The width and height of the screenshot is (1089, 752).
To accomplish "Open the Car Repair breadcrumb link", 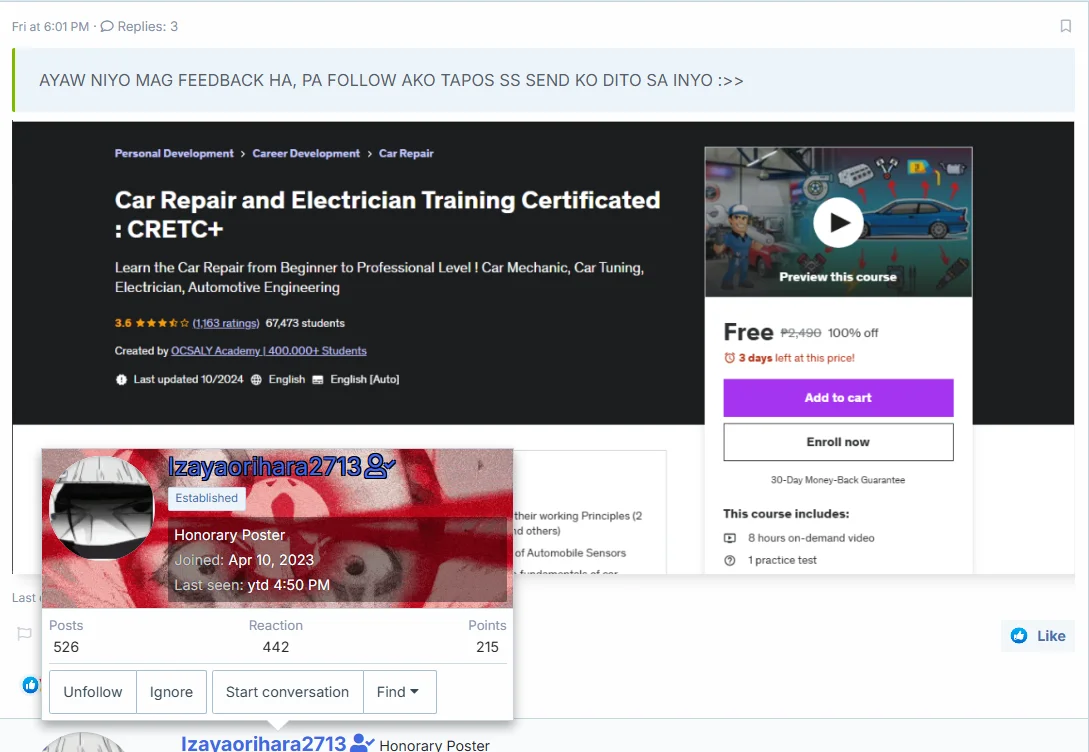I will [x=406, y=153].
